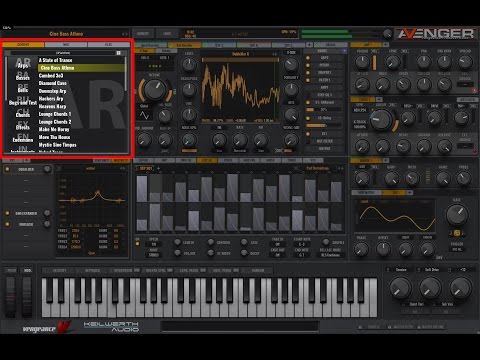Click the preset list scrollbar
Screen dimensions: 480x360
126,74
